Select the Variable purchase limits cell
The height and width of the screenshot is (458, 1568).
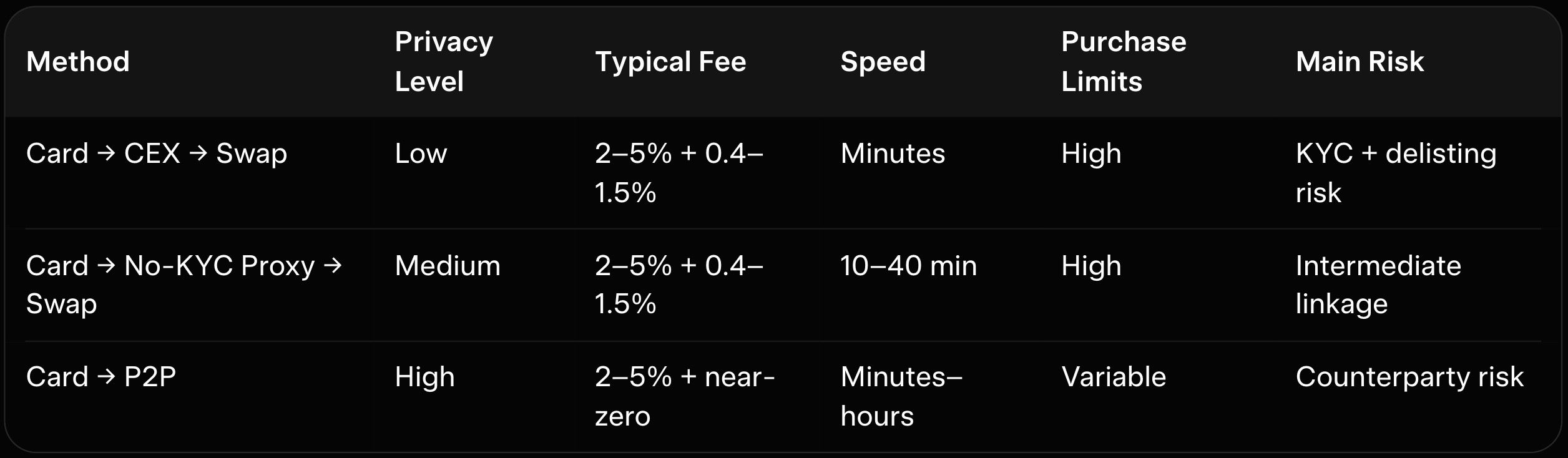(1114, 377)
